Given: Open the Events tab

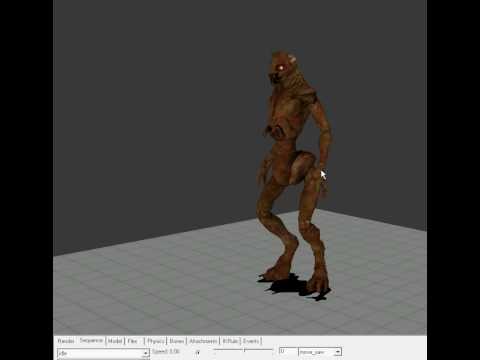Looking at the screenshot, I should pos(251,341).
